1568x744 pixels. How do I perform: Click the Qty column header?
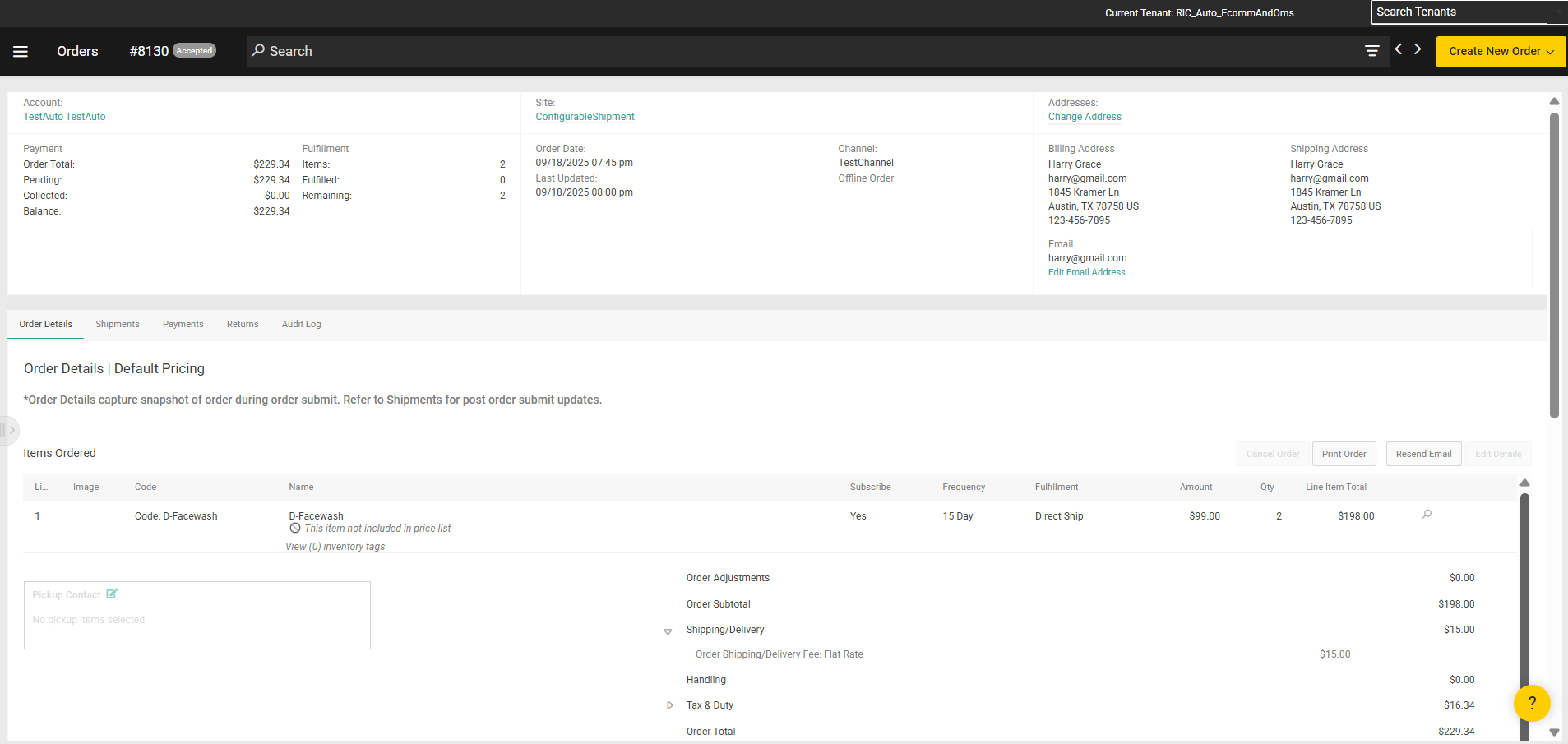click(1267, 487)
